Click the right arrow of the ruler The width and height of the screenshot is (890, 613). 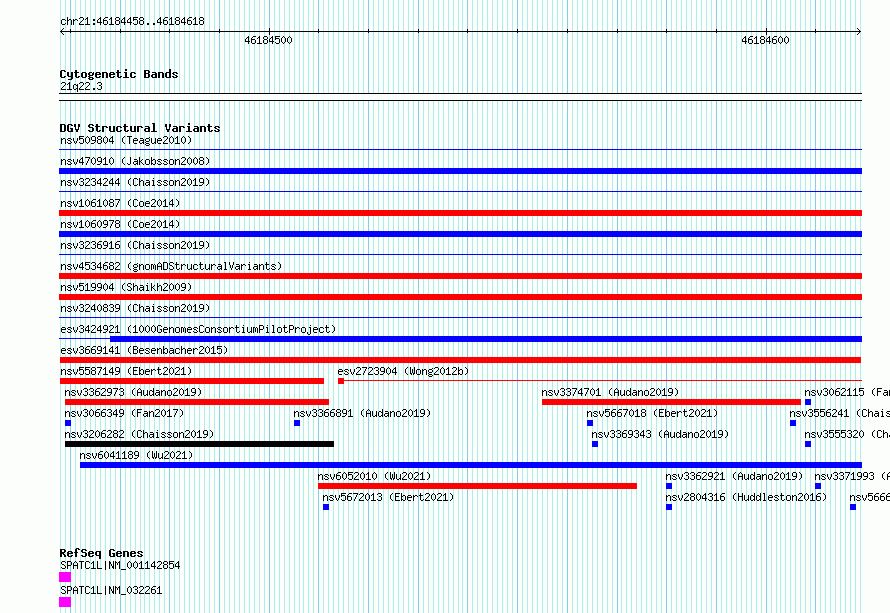[859, 31]
